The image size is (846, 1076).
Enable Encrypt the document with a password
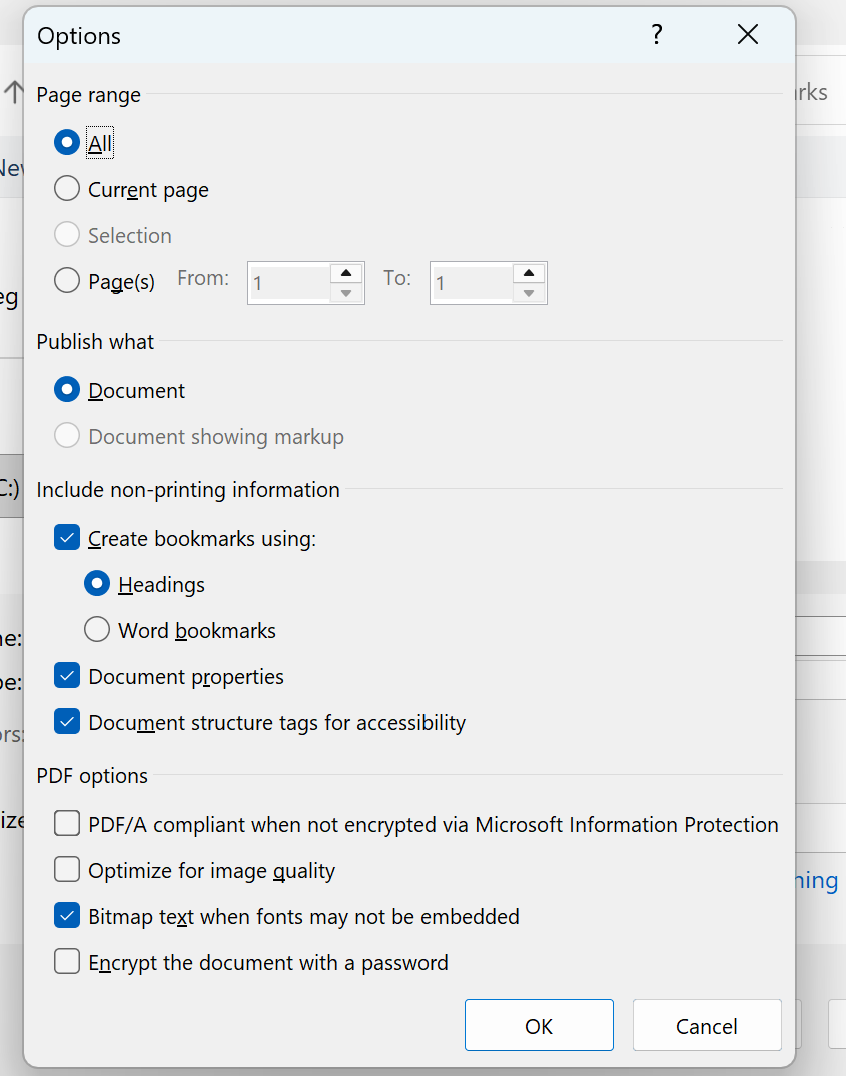point(67,961)
